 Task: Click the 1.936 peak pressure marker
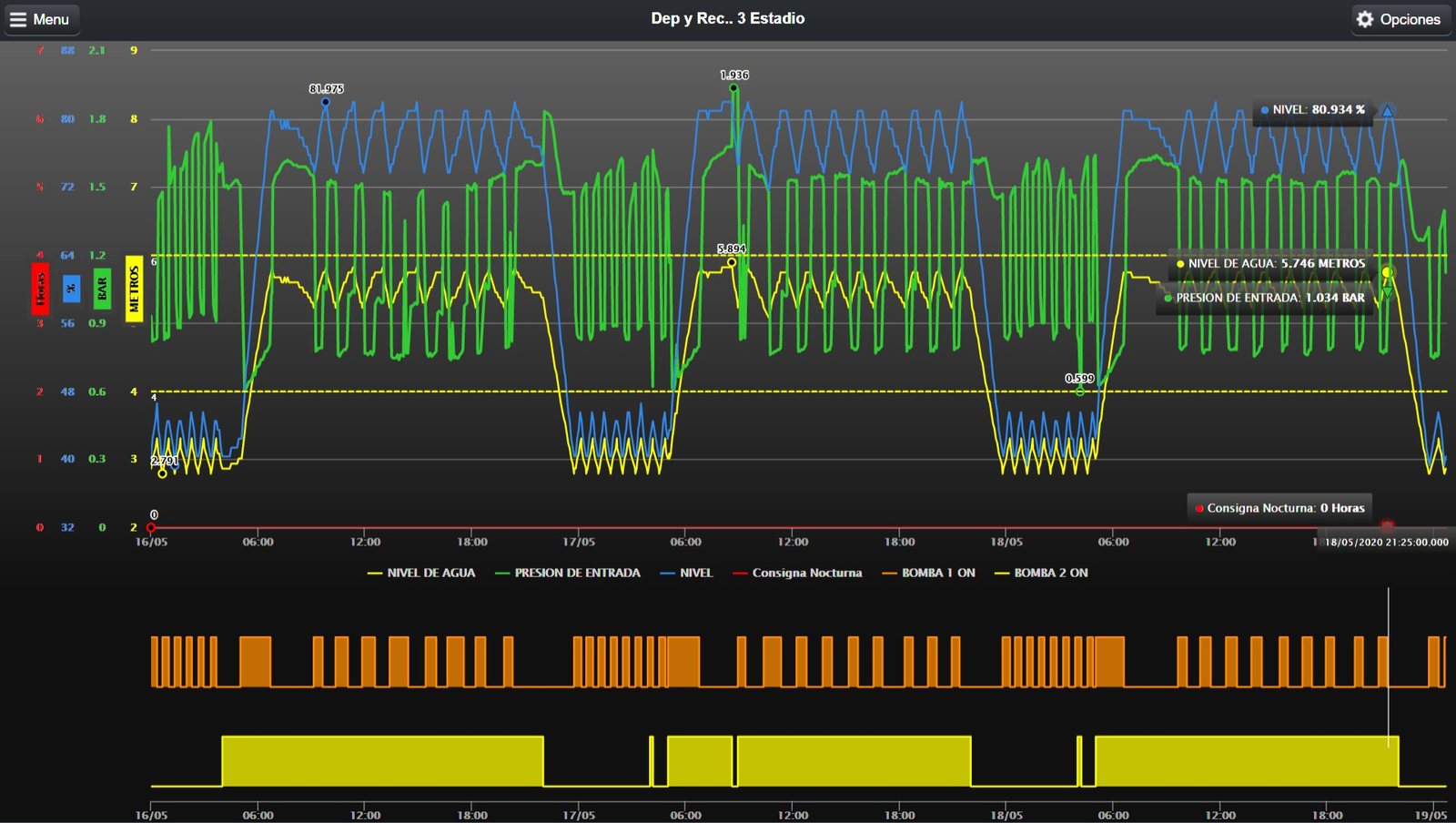tap(733, 88)
